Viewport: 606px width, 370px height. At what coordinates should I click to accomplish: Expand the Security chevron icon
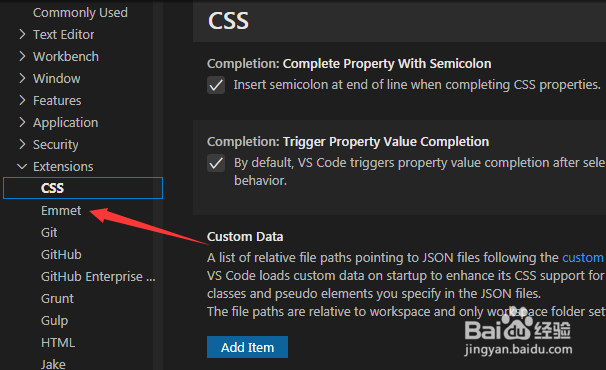click(22, 145)
